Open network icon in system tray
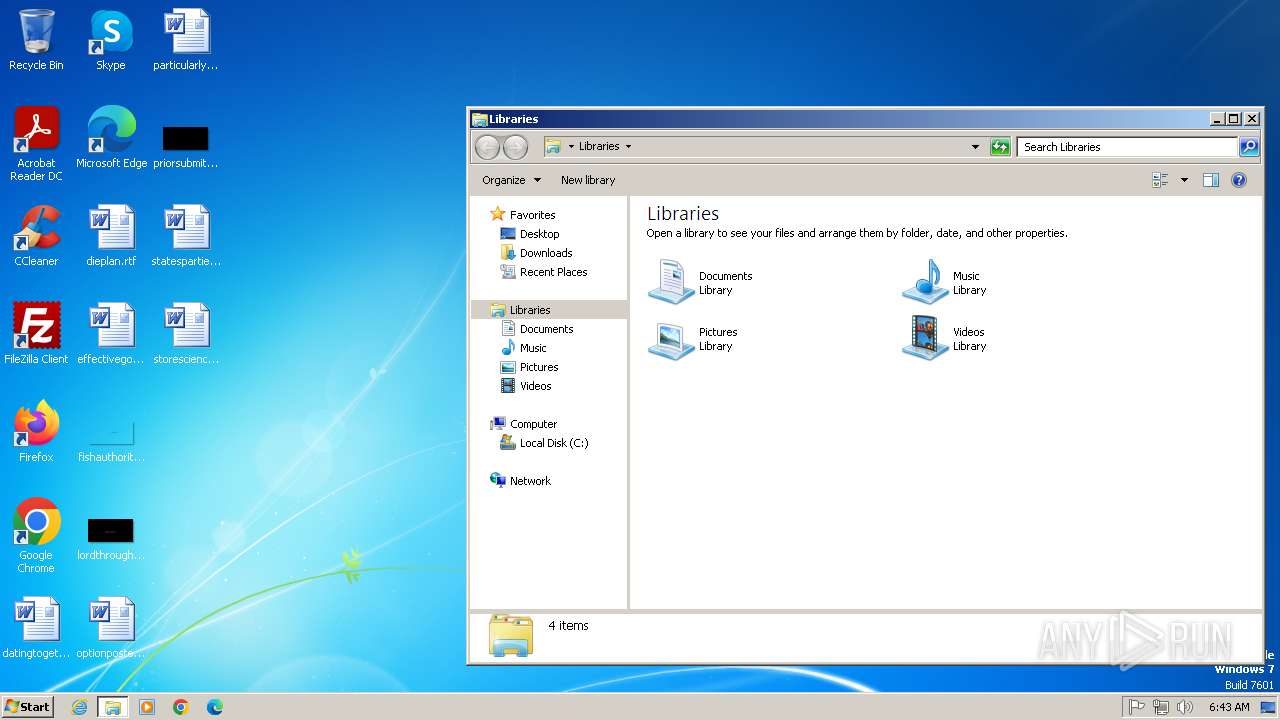Screen dimensions: 1280x720 coord(1161,707)
